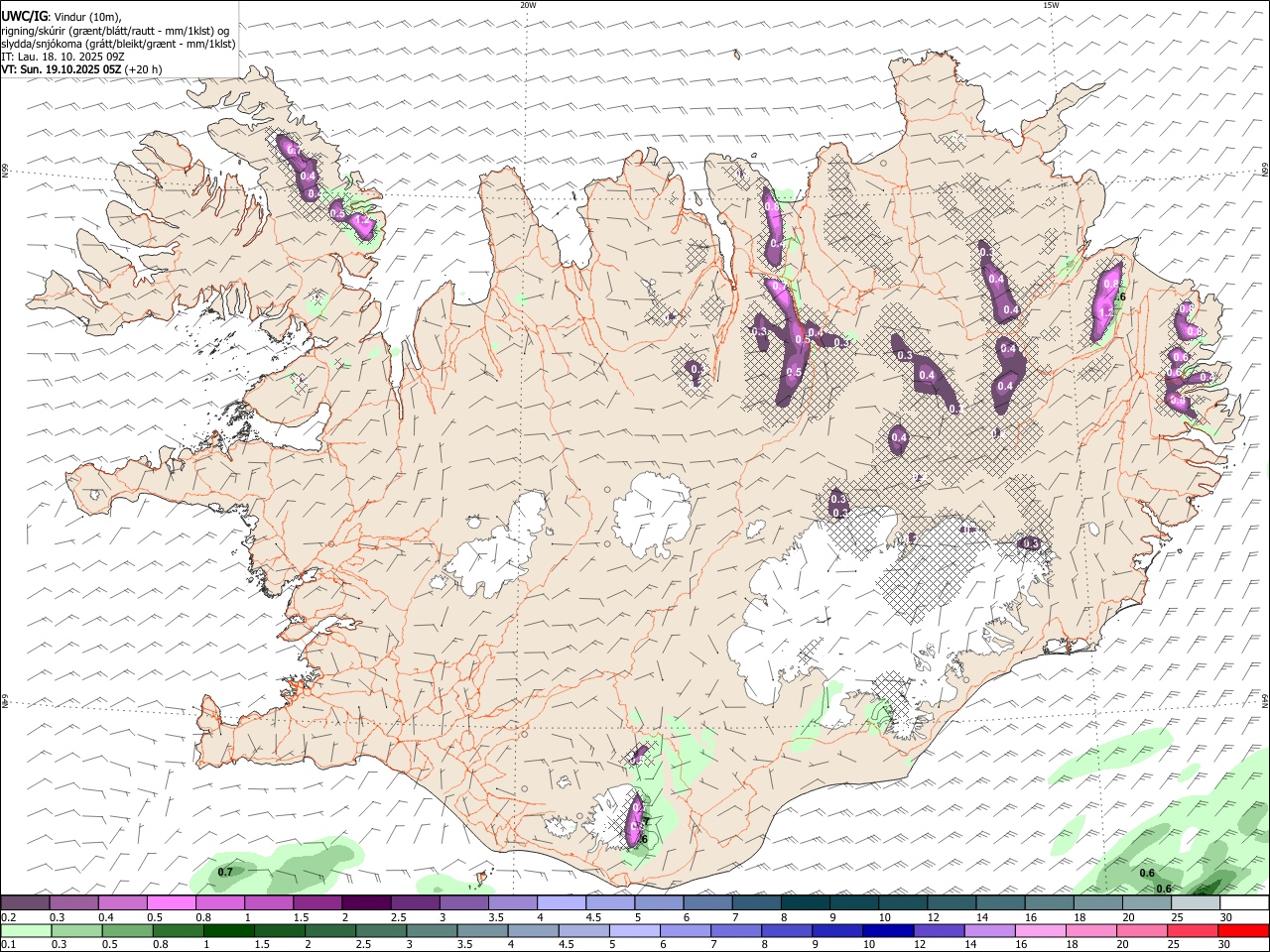
Task: Pick the darkest purple snow swatch starting at 2
Action: pos(366,902)
